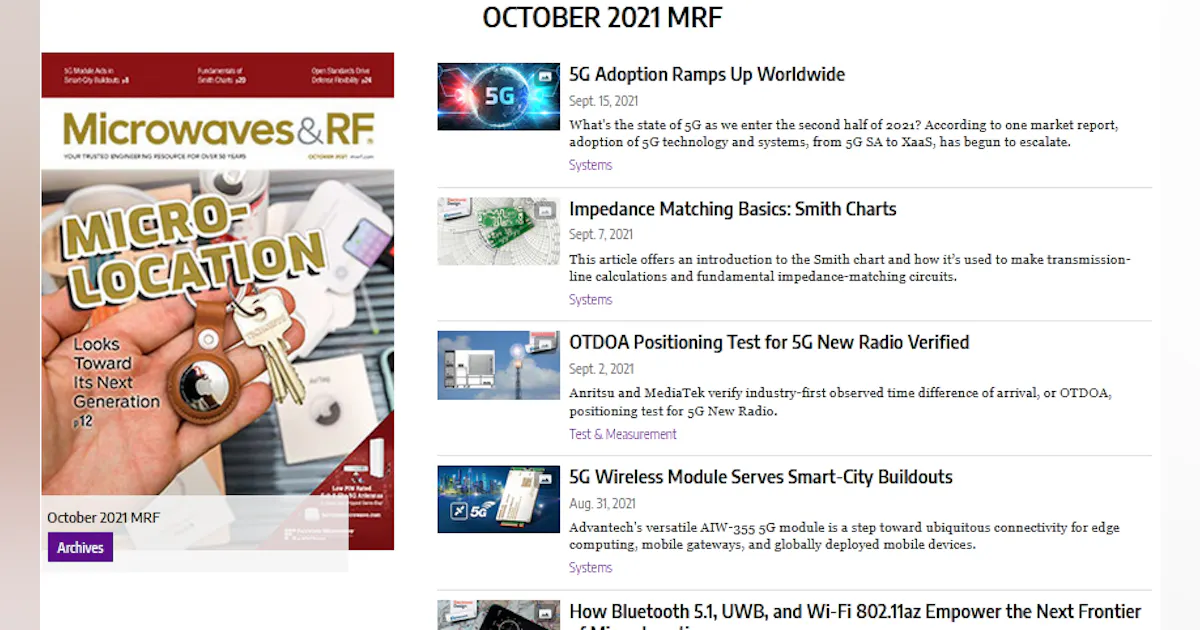
Task: Click the October 2021 MRF magazine cover
Action: click(x=218, y=300)
